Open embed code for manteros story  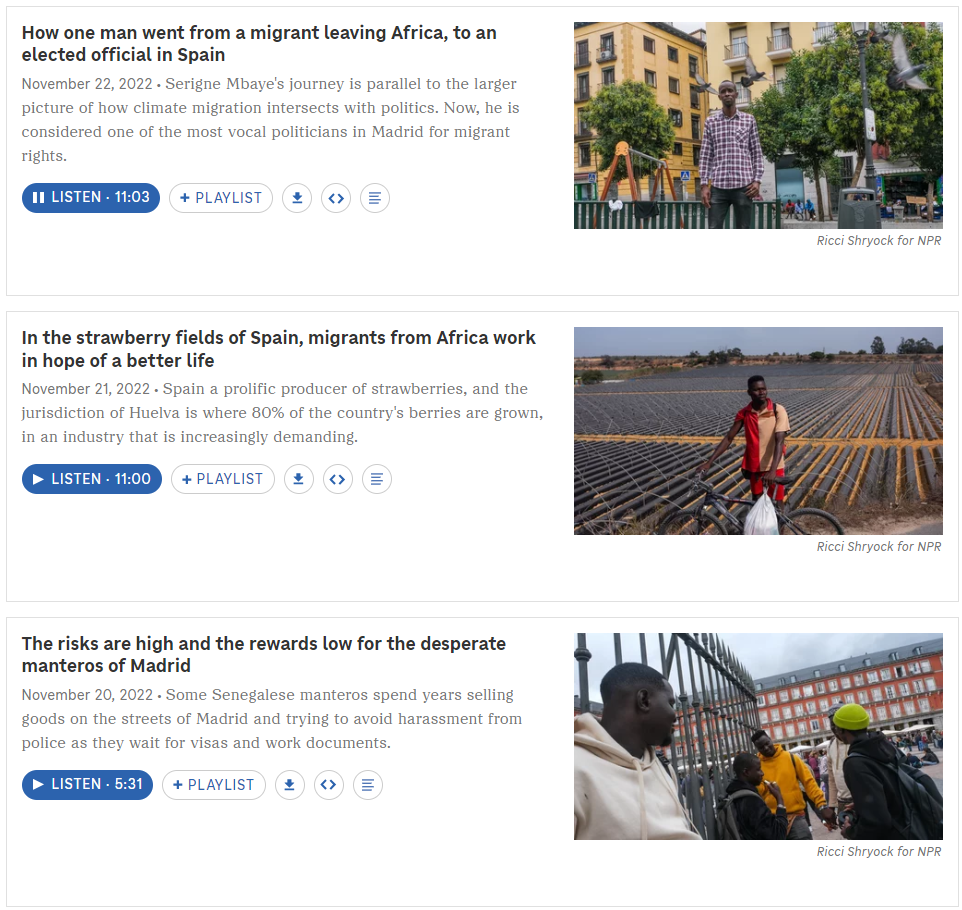[328, 785]
